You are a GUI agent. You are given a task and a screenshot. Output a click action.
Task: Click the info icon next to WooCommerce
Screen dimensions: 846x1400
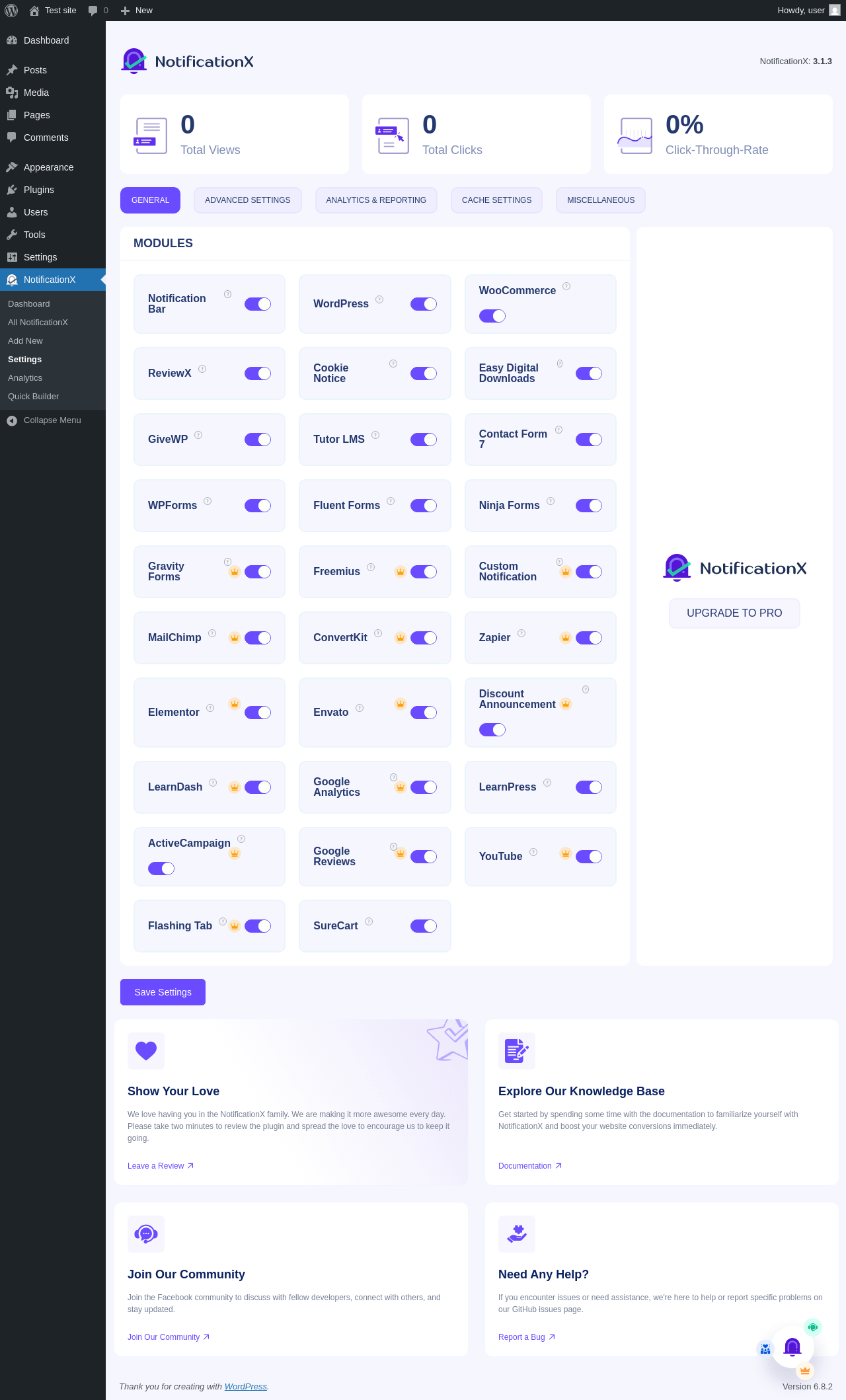click(x=566, y=286)
